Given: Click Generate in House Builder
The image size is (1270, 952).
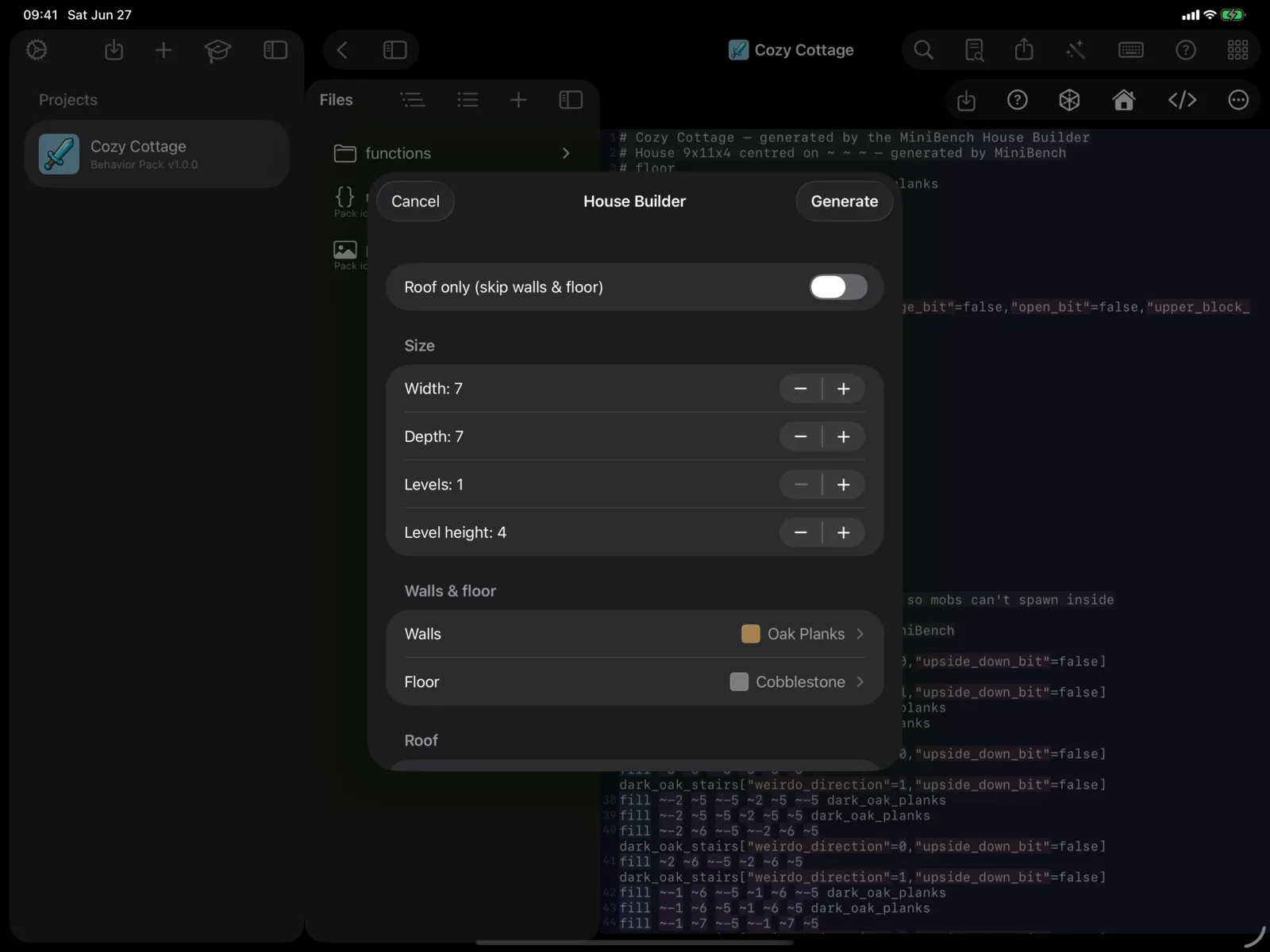Looking at the screenshot, I should click(845, 202).
